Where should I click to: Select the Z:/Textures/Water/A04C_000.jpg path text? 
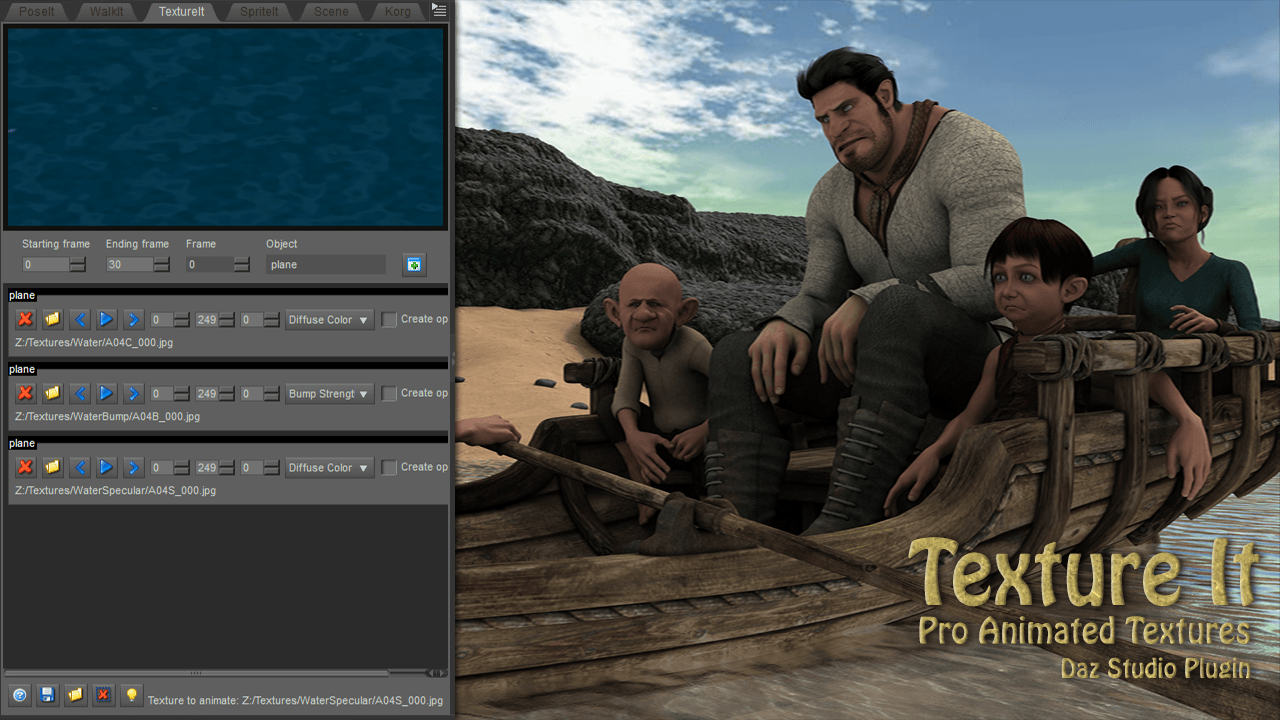tap(94, 343)
